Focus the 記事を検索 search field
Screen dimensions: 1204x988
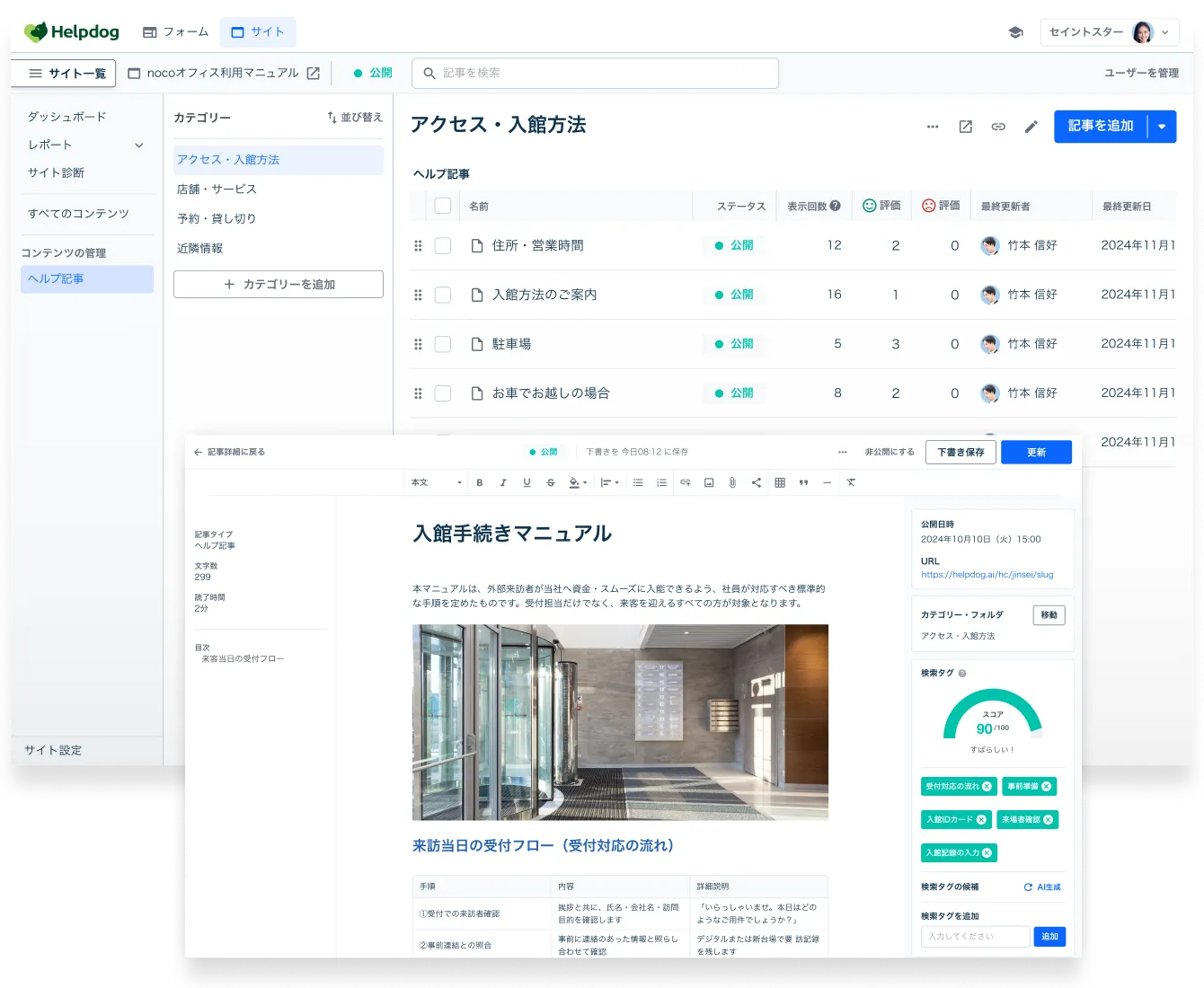(595, 74)
